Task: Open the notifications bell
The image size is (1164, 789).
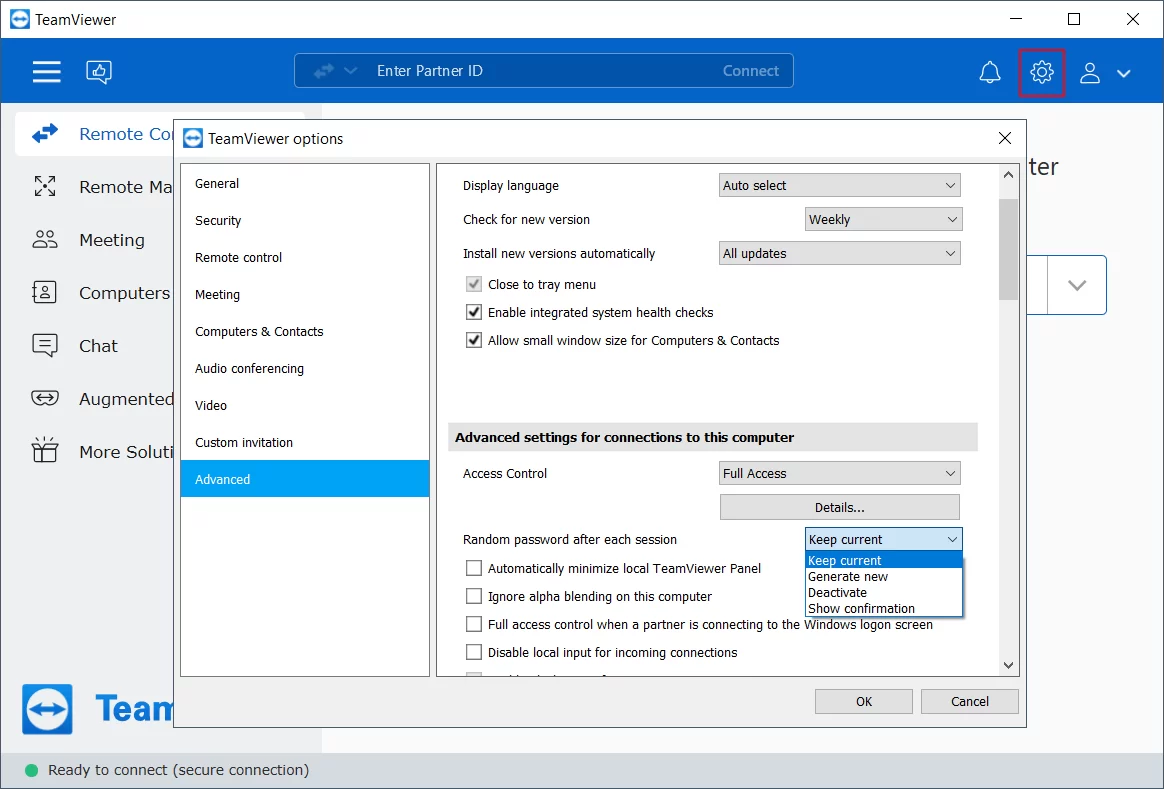Action: pyautogui.click(x=989, y=72)
